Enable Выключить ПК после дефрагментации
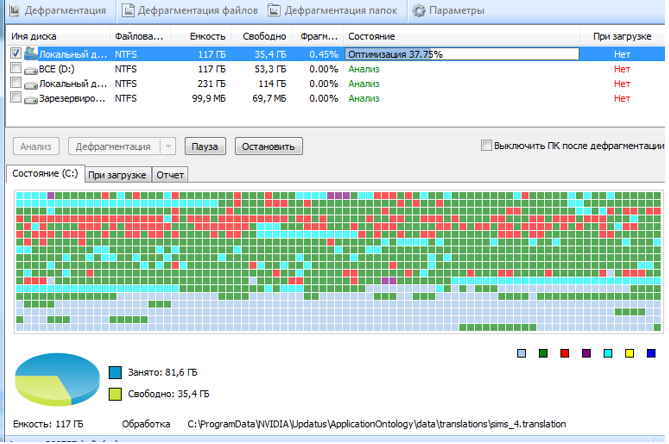Screen dimensions: 669x444 pyautogui.click(x=486, y=145)
